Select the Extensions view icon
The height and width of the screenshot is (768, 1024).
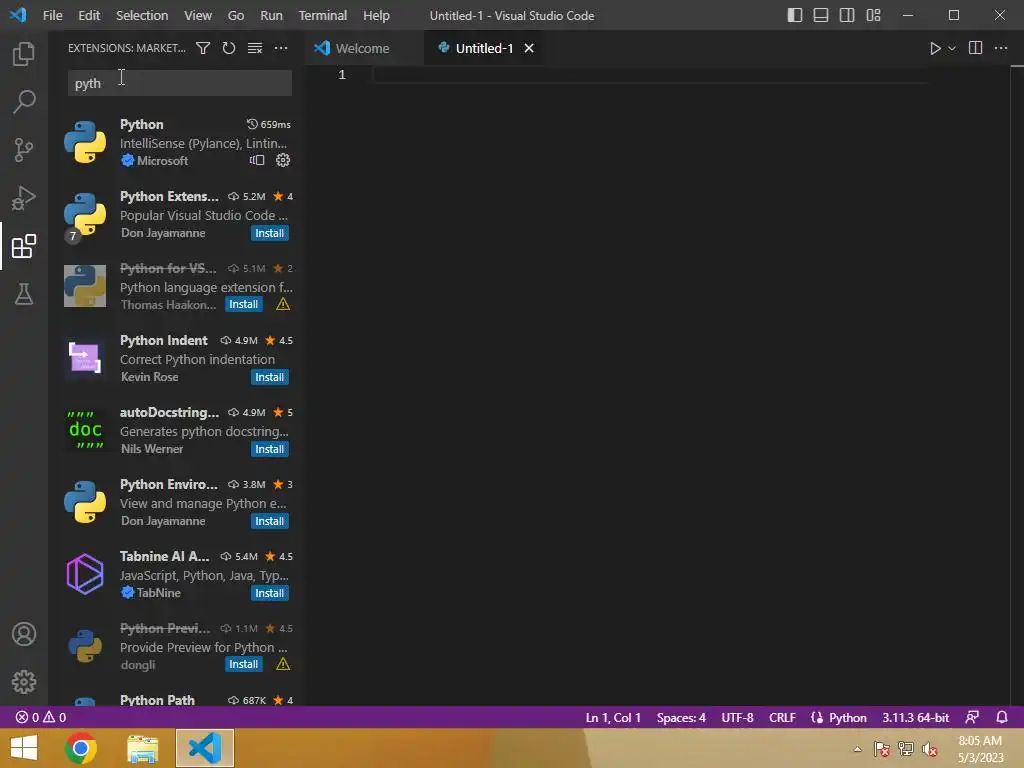24,246
